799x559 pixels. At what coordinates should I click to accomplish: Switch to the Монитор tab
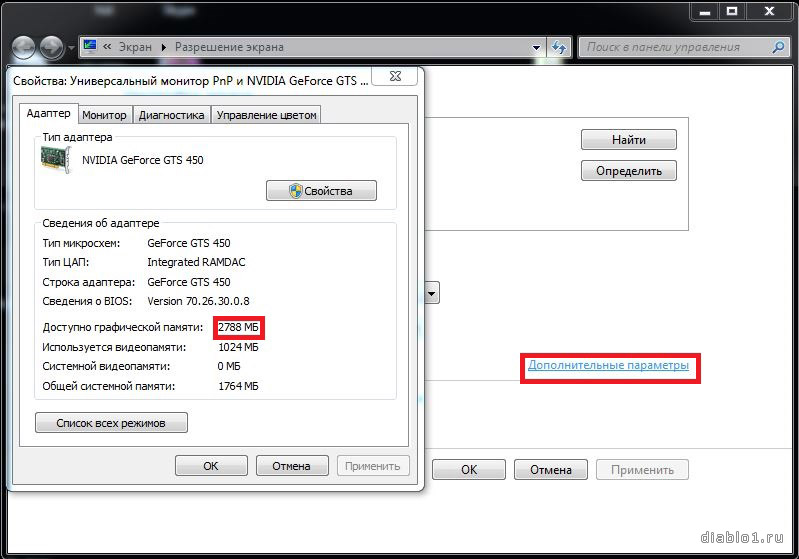pyautogui.click(x=104, y=115)
